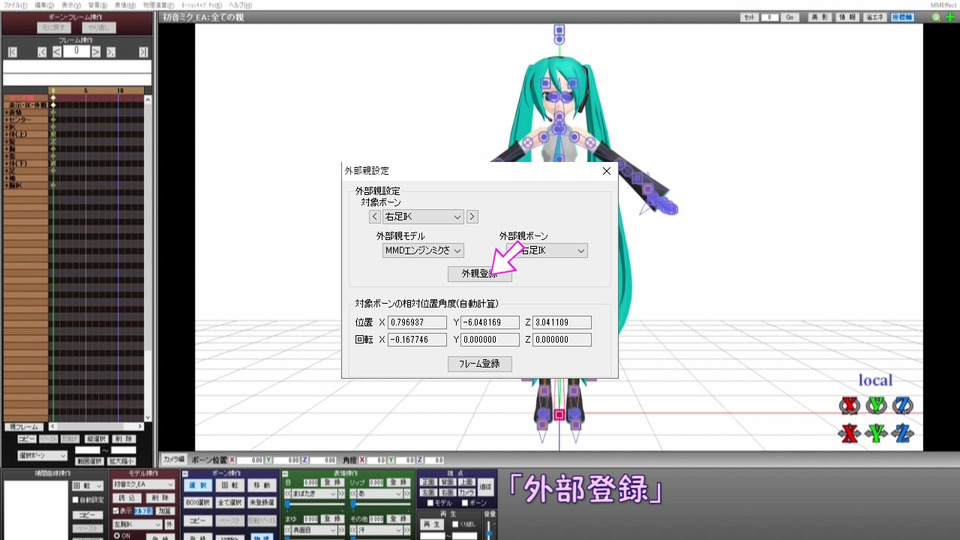Open interpolation 回転 dropdown
The image size is (960, 540).
[88, 486]
